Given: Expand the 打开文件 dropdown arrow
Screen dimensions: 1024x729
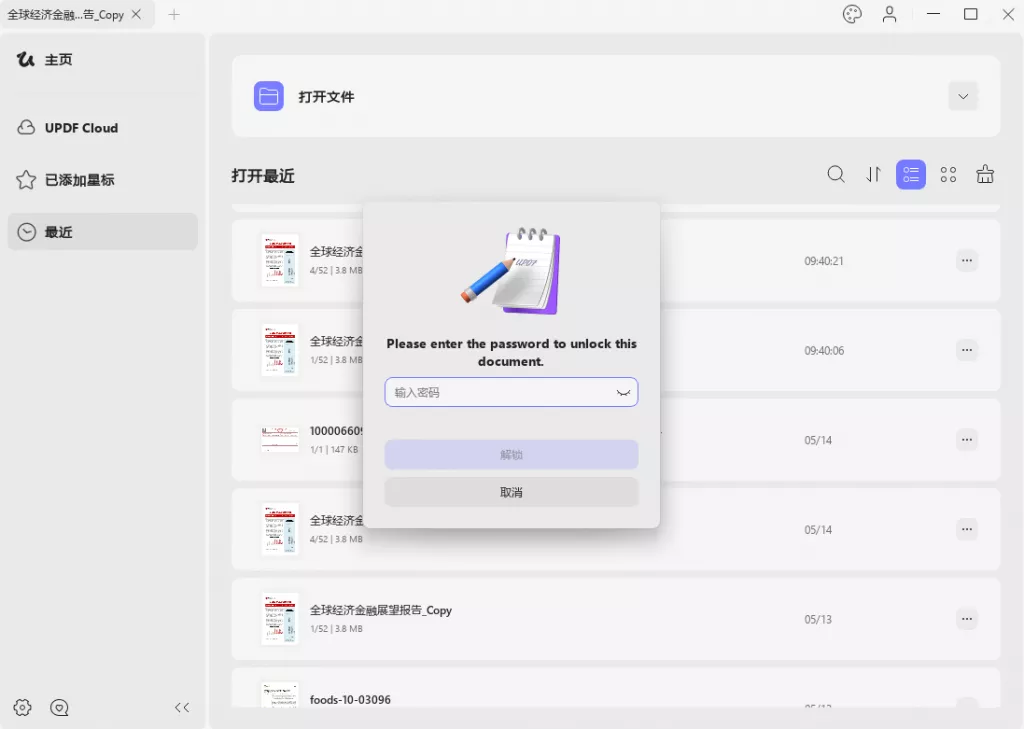Looking at the screenshot, I should pyautogui.click(x=962, y=96).
